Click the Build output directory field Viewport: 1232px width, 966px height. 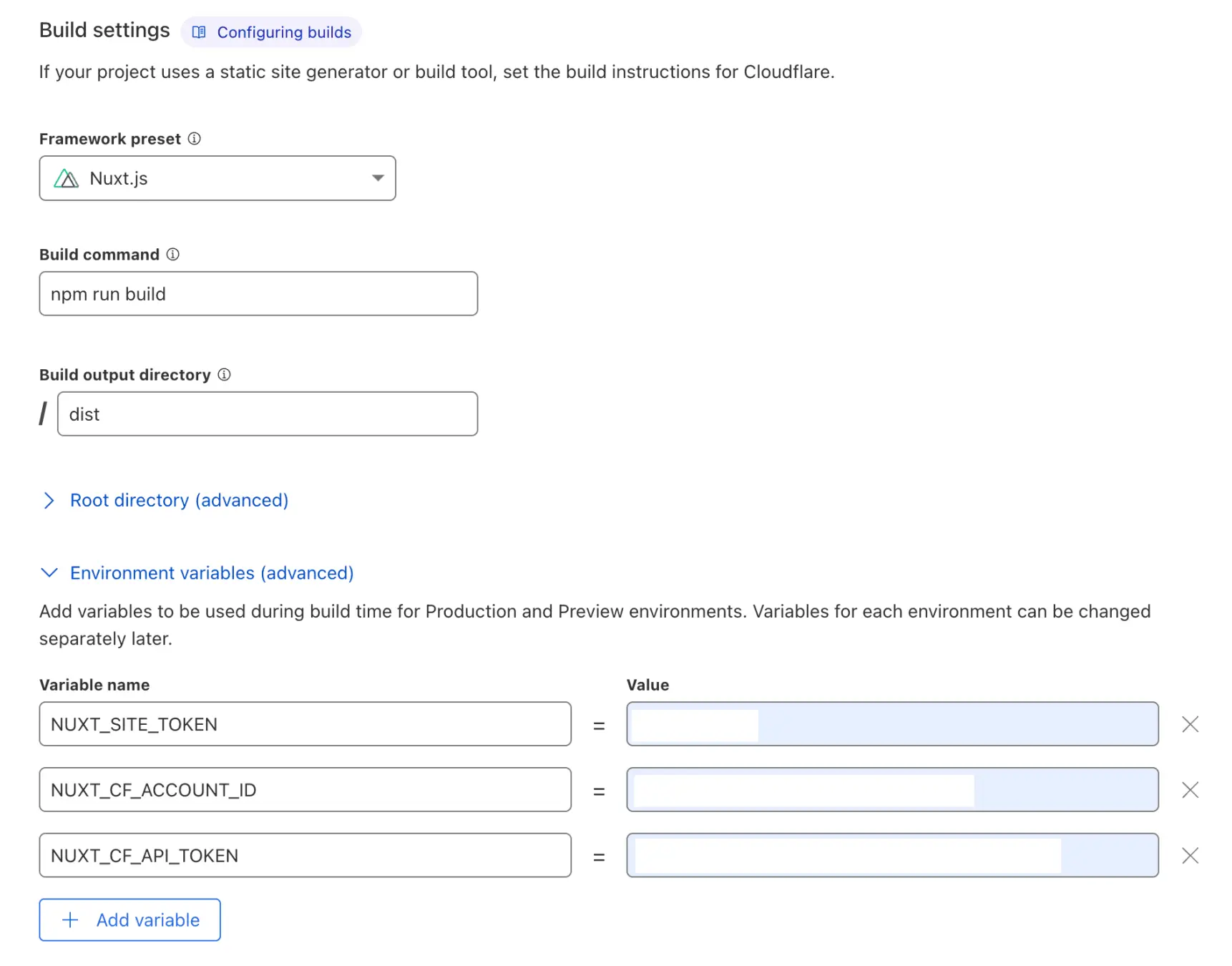point(267,414)
